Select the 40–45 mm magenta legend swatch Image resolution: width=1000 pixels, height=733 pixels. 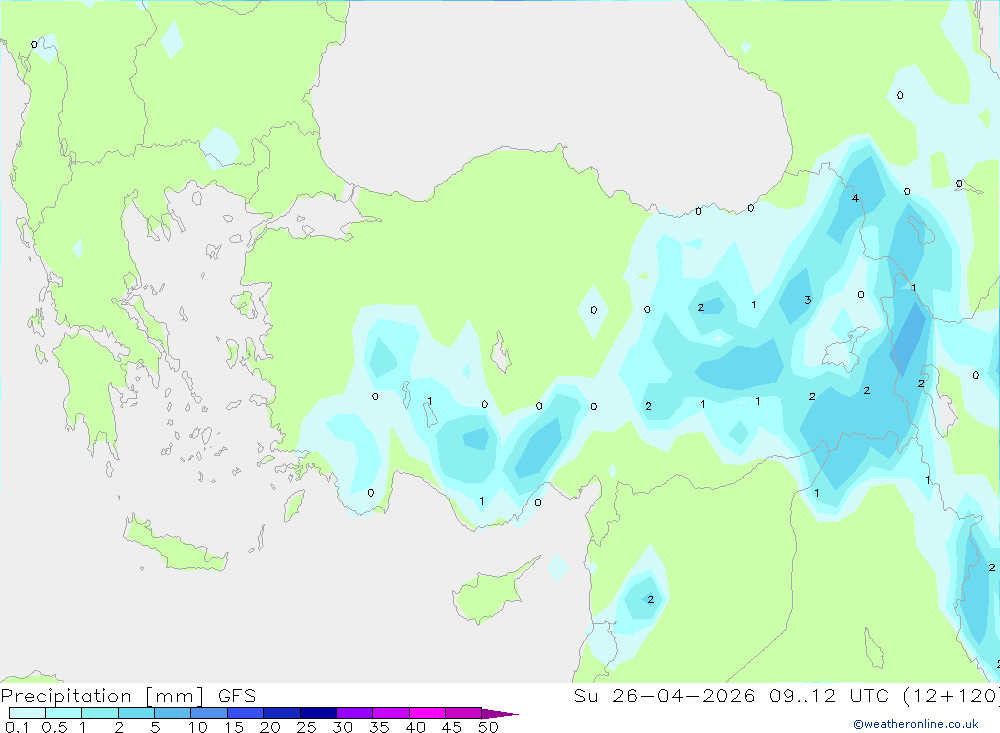point(427,713)
